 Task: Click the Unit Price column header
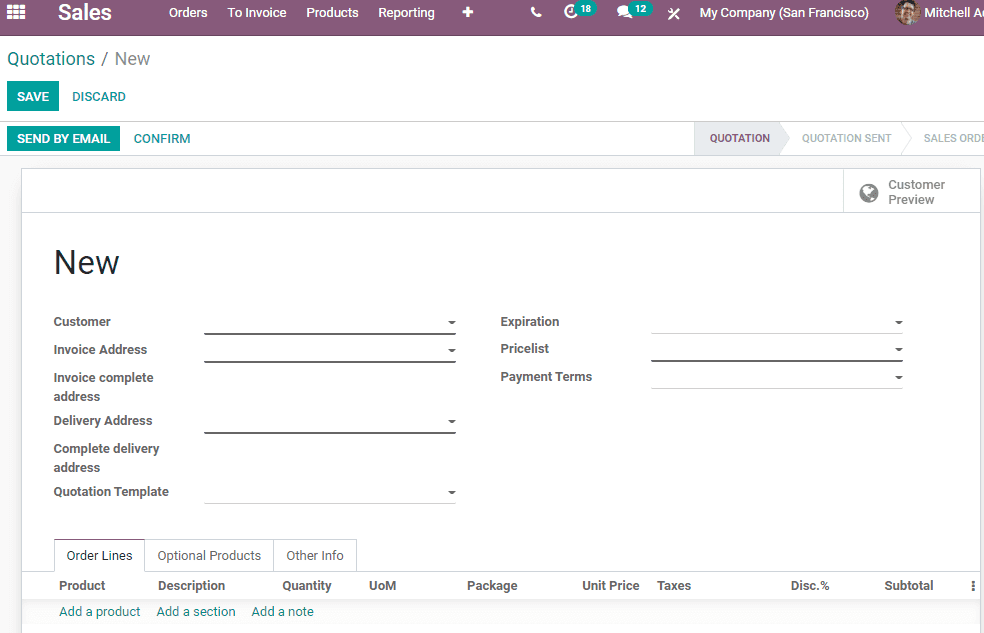(x=611, y=585)
